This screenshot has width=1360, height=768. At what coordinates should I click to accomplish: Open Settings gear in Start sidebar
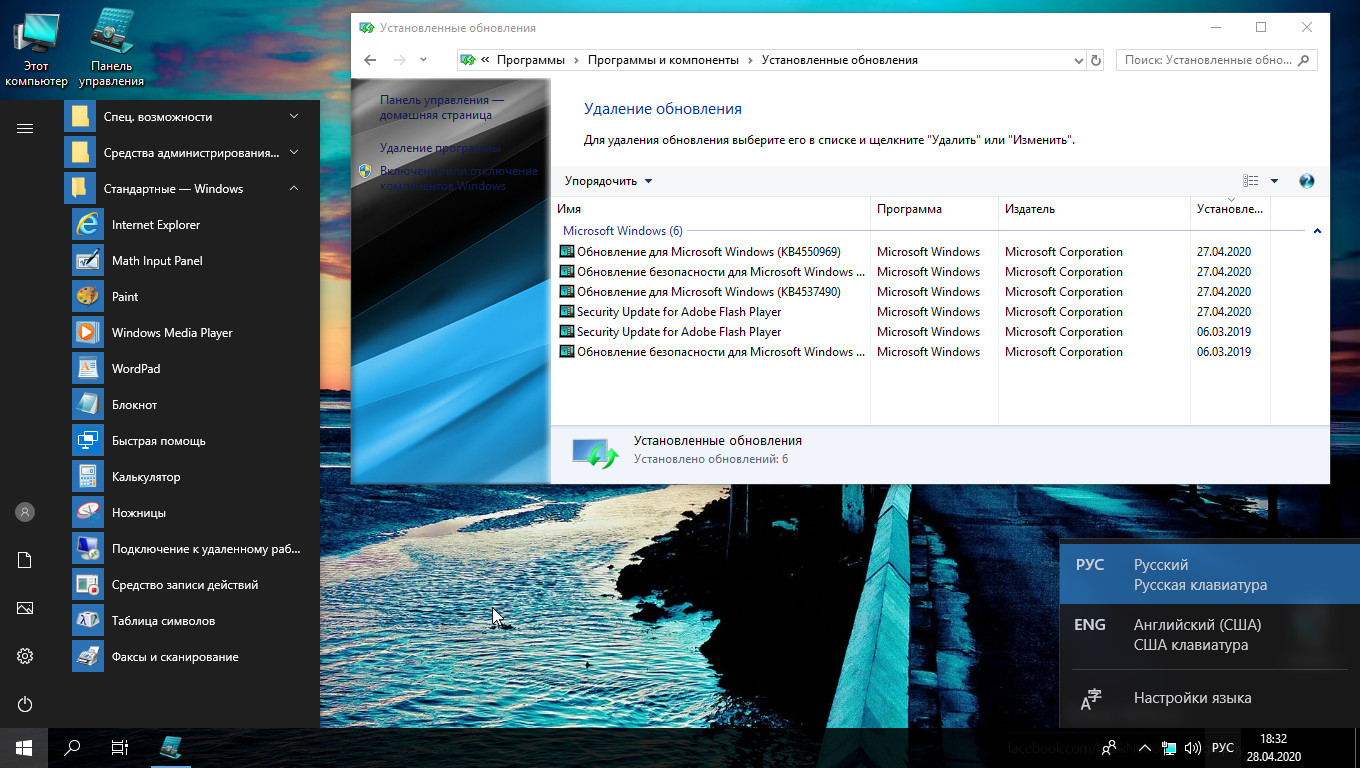coord(25,656)
